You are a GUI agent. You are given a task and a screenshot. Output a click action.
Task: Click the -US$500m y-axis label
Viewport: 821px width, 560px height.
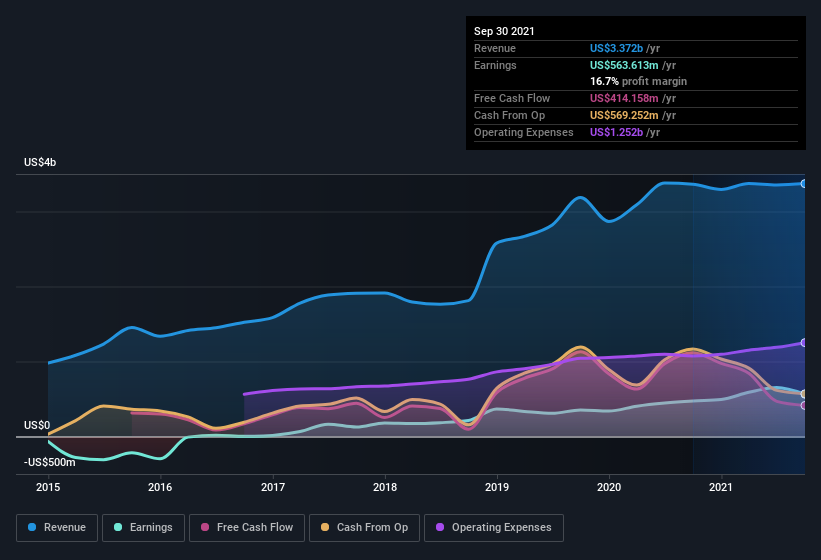point(49,462)
